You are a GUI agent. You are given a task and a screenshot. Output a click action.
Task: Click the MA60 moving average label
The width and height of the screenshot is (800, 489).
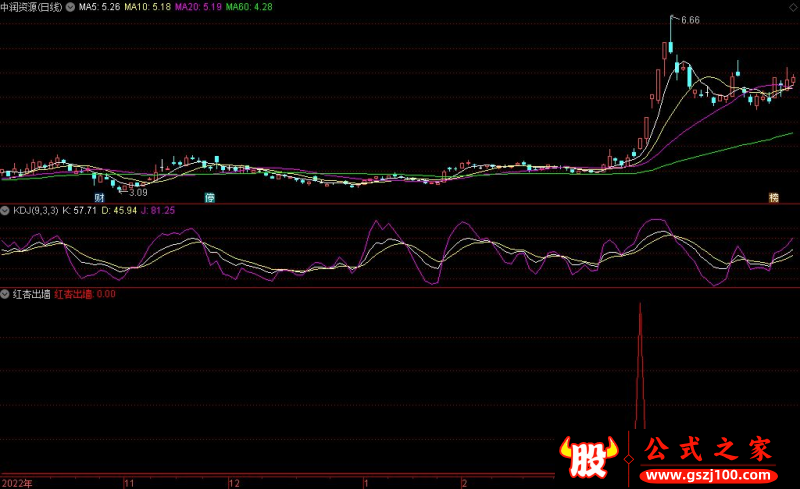pyautogui.click(x=249, y=7)
